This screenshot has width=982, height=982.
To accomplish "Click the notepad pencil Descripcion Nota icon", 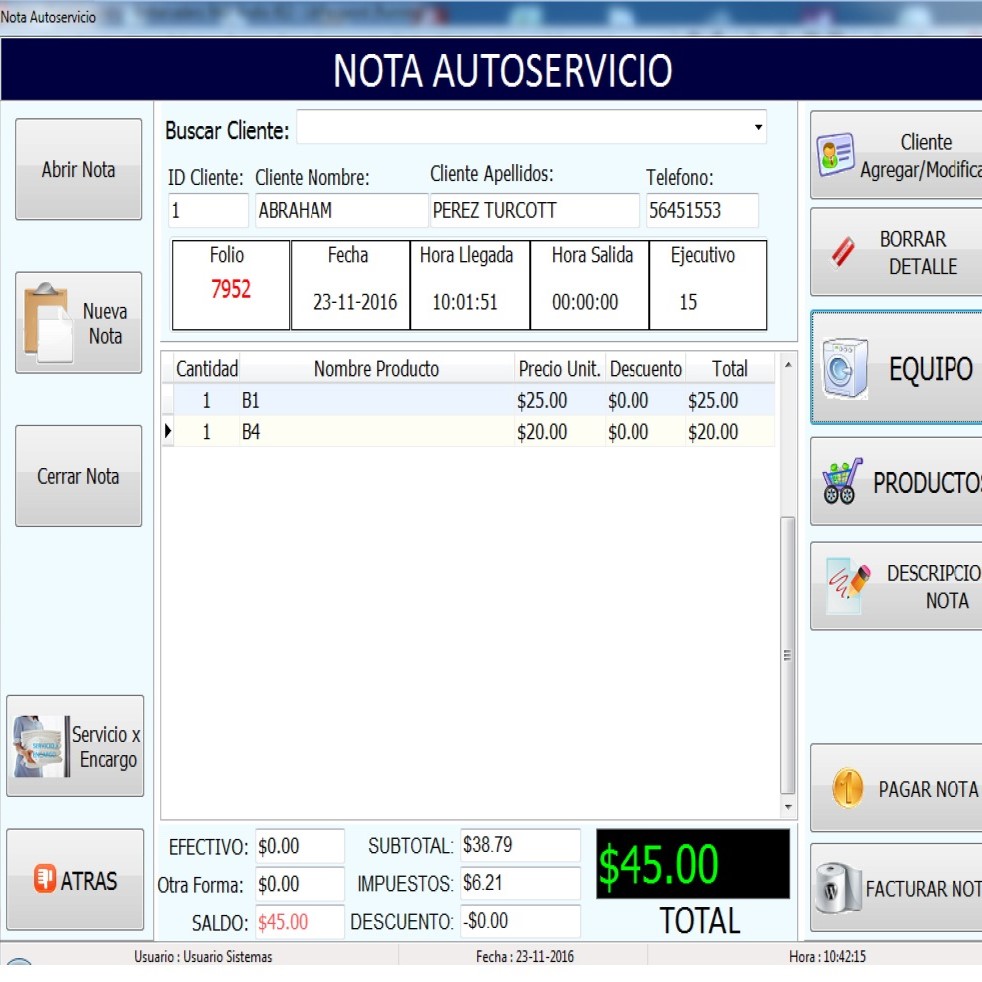I will pyautogui.click(x=847, y=586).
